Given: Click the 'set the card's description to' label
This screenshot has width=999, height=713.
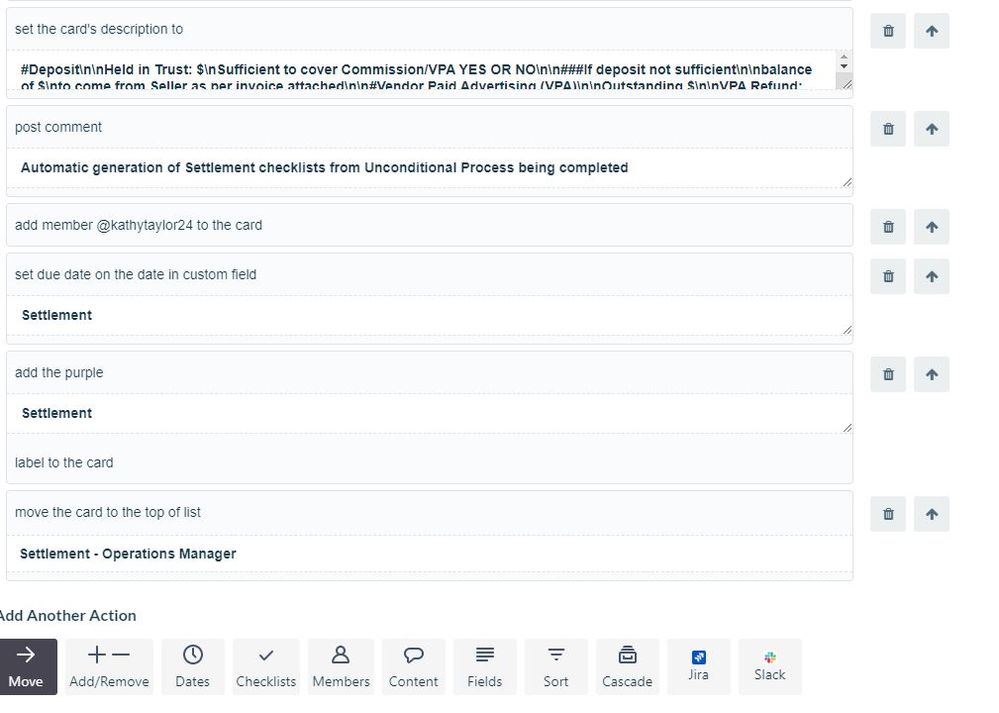Looking at the screenshot, I should point(99,29).
